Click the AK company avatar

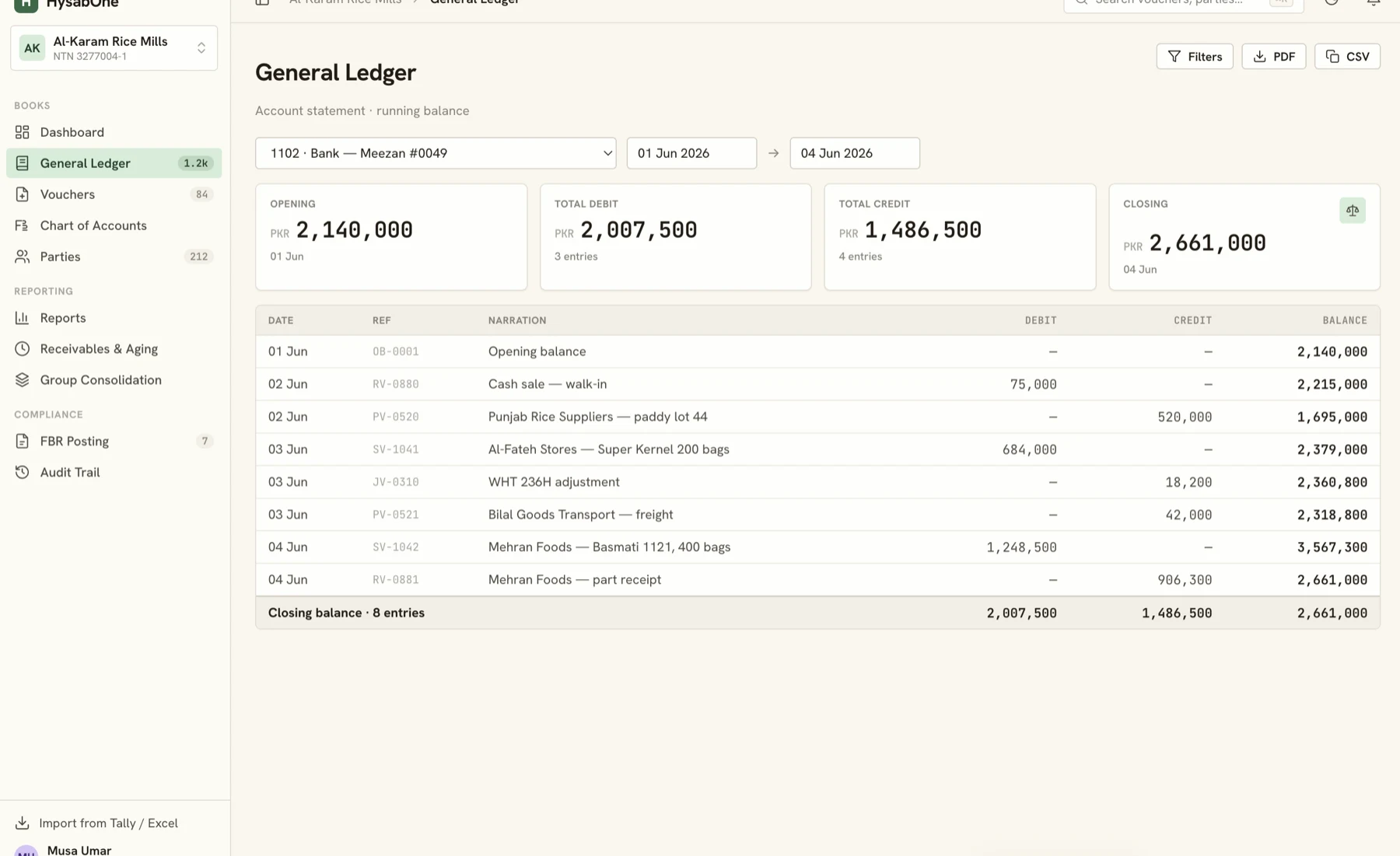click(32, 48)
